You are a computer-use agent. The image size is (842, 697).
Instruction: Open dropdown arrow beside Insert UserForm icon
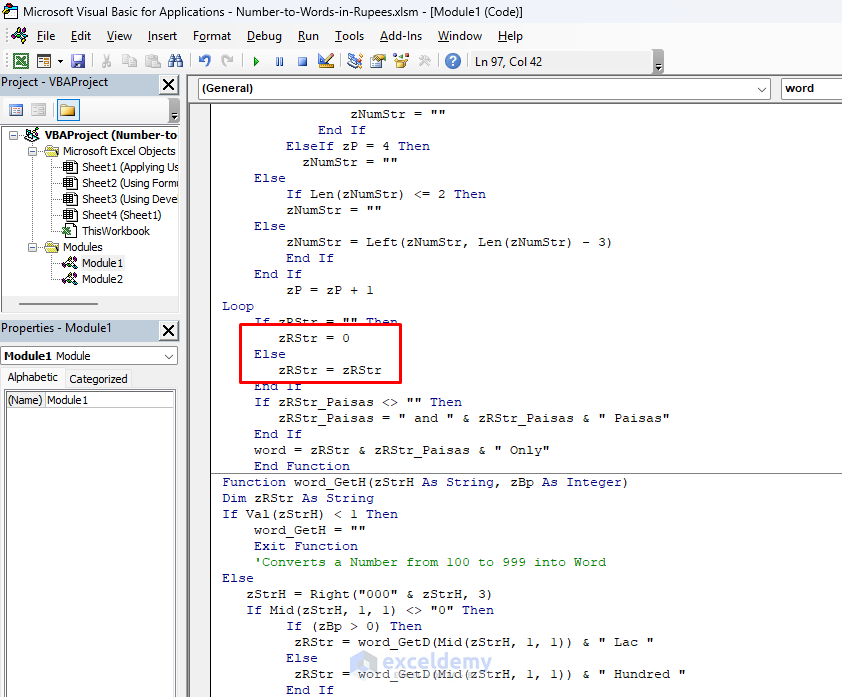[x=60, y=61]
